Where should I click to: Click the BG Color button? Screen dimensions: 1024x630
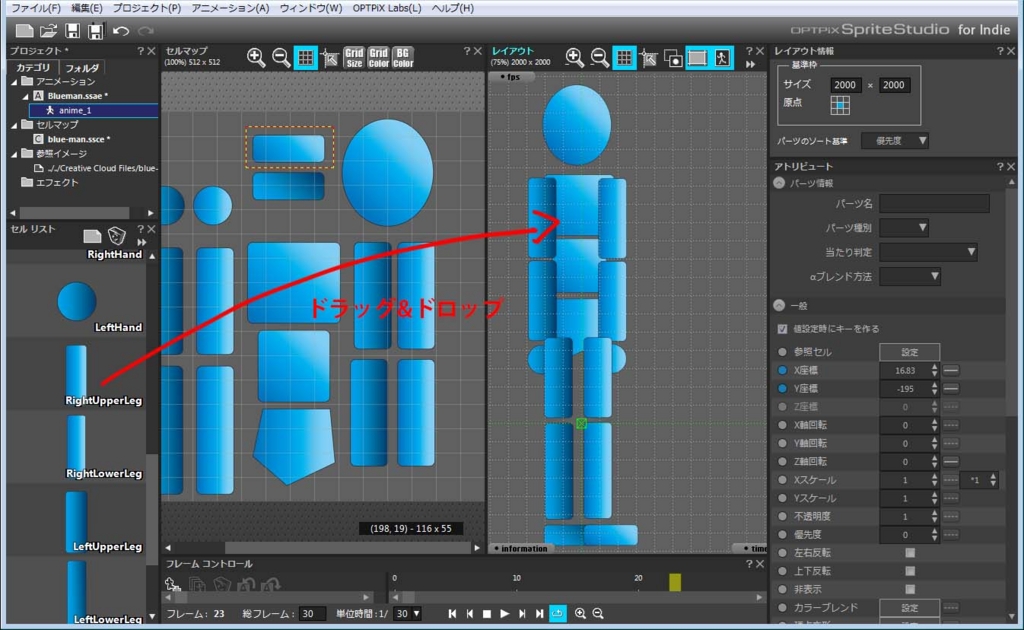403,57
